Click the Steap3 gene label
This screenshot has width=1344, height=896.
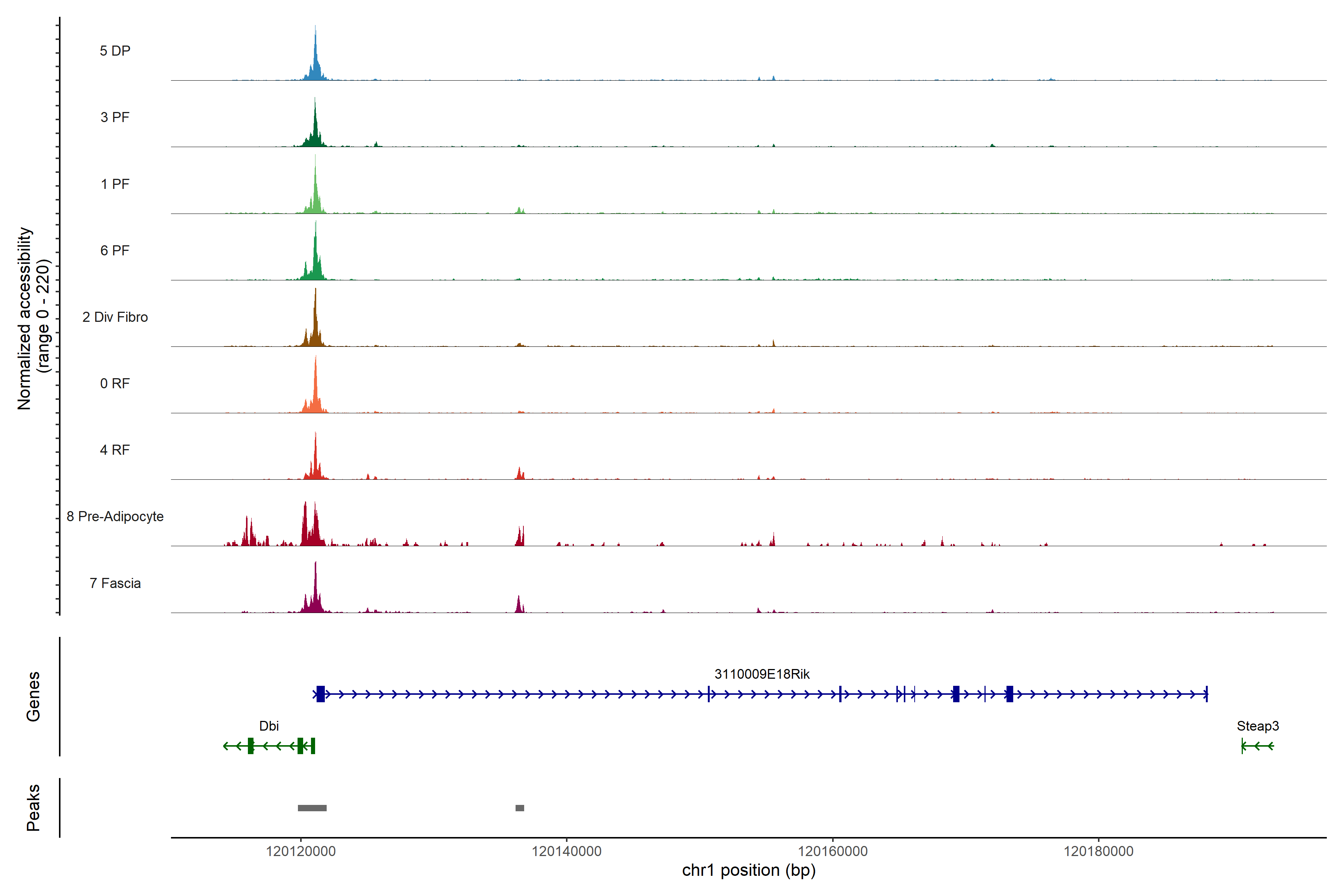click(1258, 726)
